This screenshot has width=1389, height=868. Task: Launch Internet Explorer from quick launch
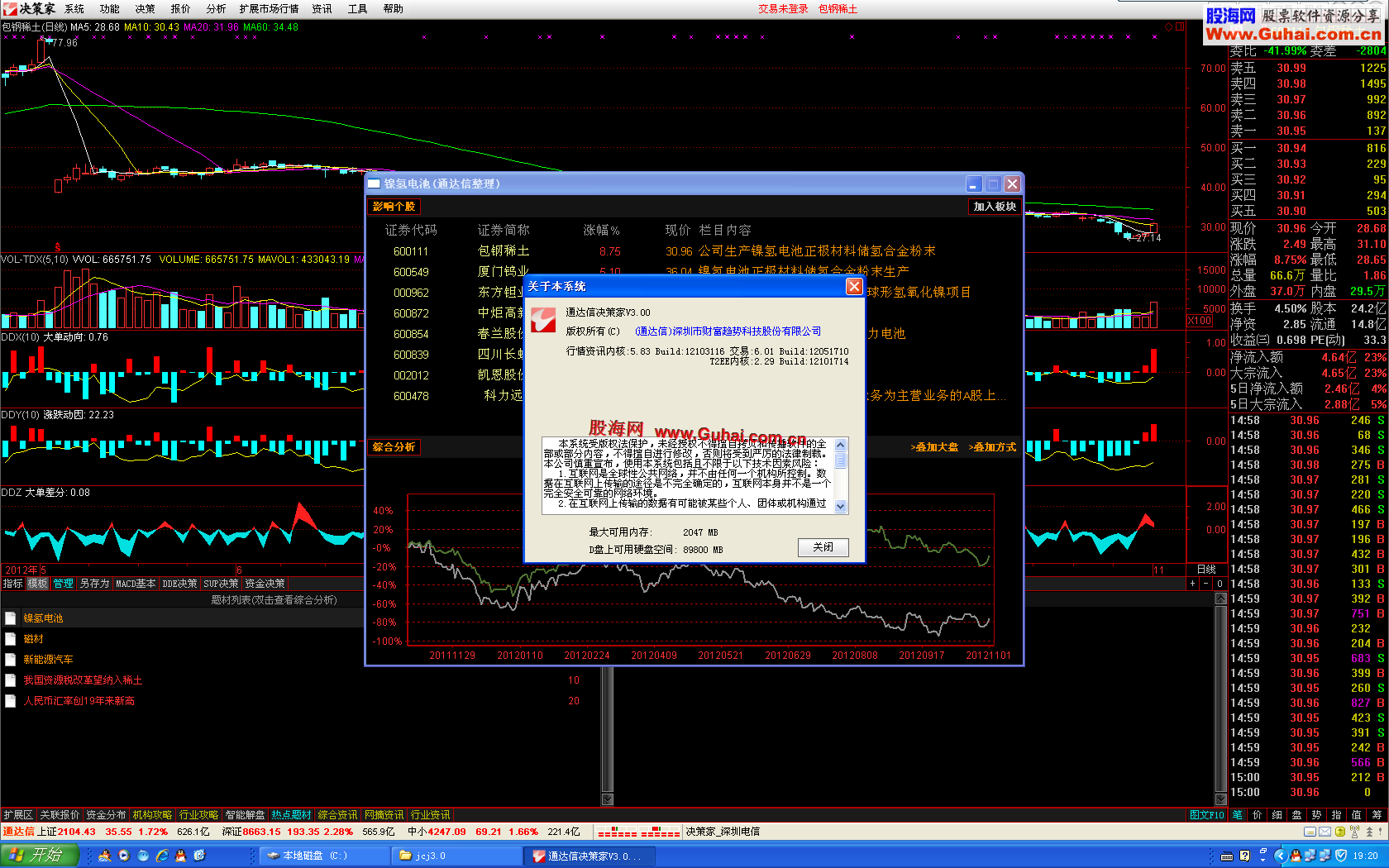(x=162, y=856)
